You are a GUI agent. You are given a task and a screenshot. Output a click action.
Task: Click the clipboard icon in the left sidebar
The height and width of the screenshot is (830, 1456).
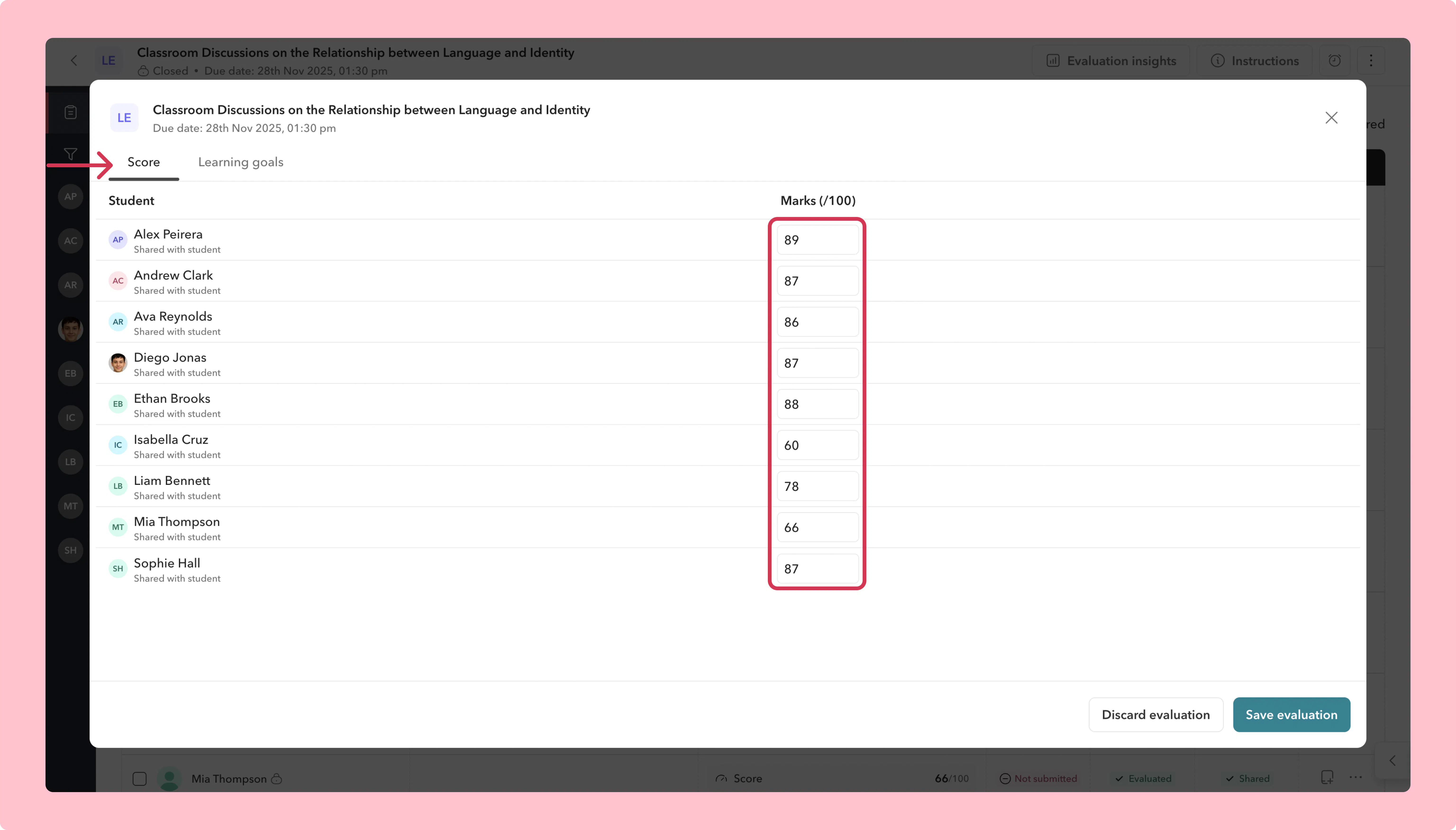coord(71,112)
